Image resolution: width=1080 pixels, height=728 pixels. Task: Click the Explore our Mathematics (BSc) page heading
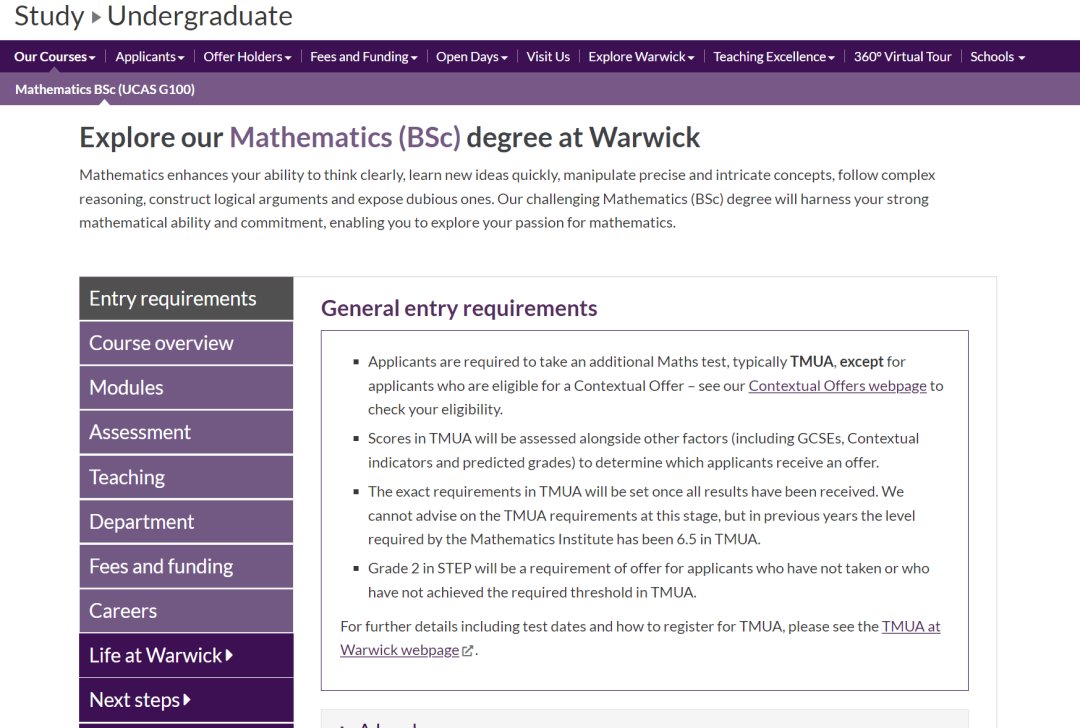[389, 138]
